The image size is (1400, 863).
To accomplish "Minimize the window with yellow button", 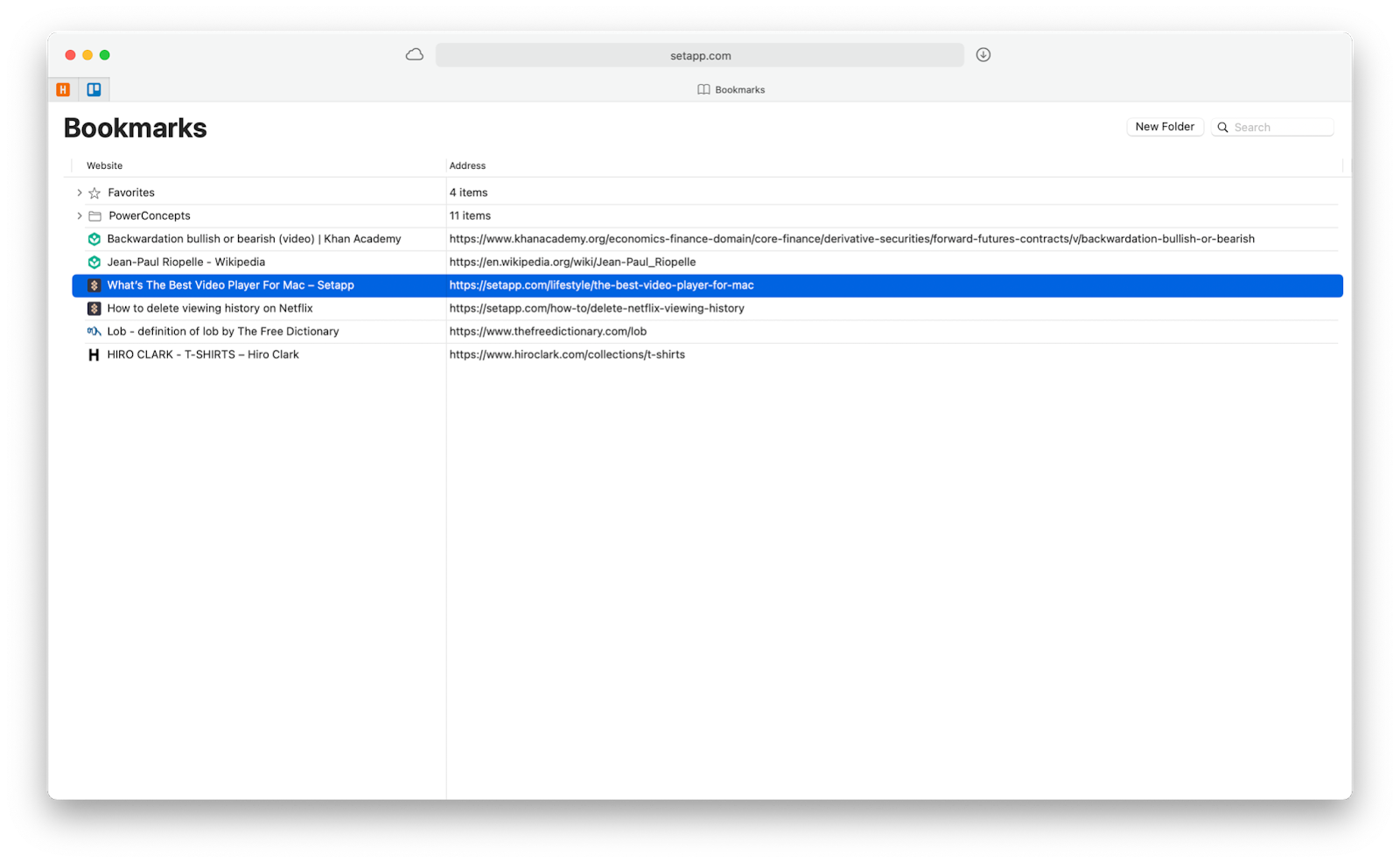I will coord(87,55).
